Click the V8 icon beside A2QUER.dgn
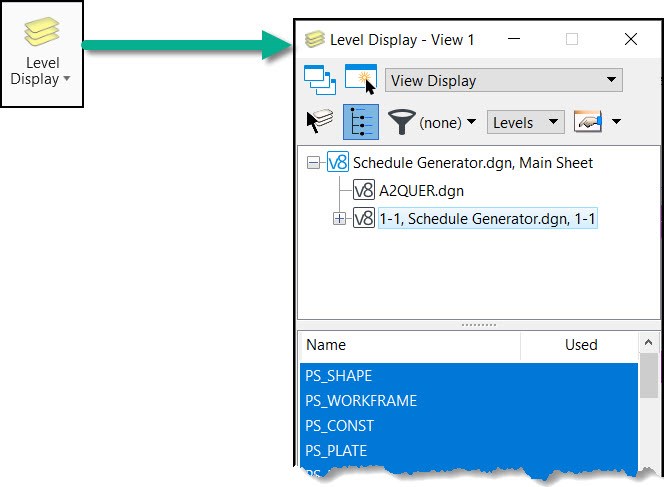Screen dimensions: 664x487 [x=364, y=191]
